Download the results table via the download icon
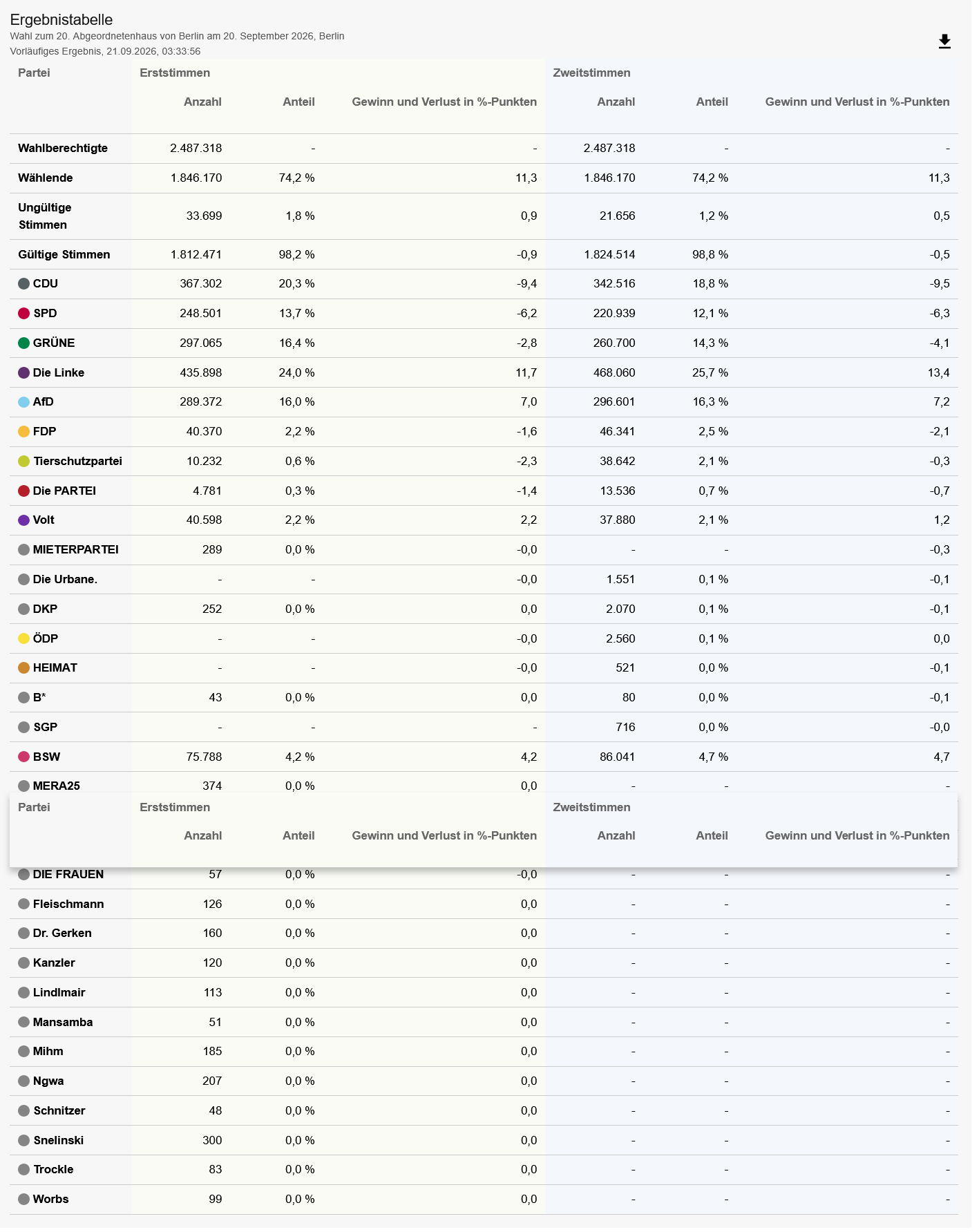The width and height of the screenshot is (979, 1232). click(x=944, y=42)
